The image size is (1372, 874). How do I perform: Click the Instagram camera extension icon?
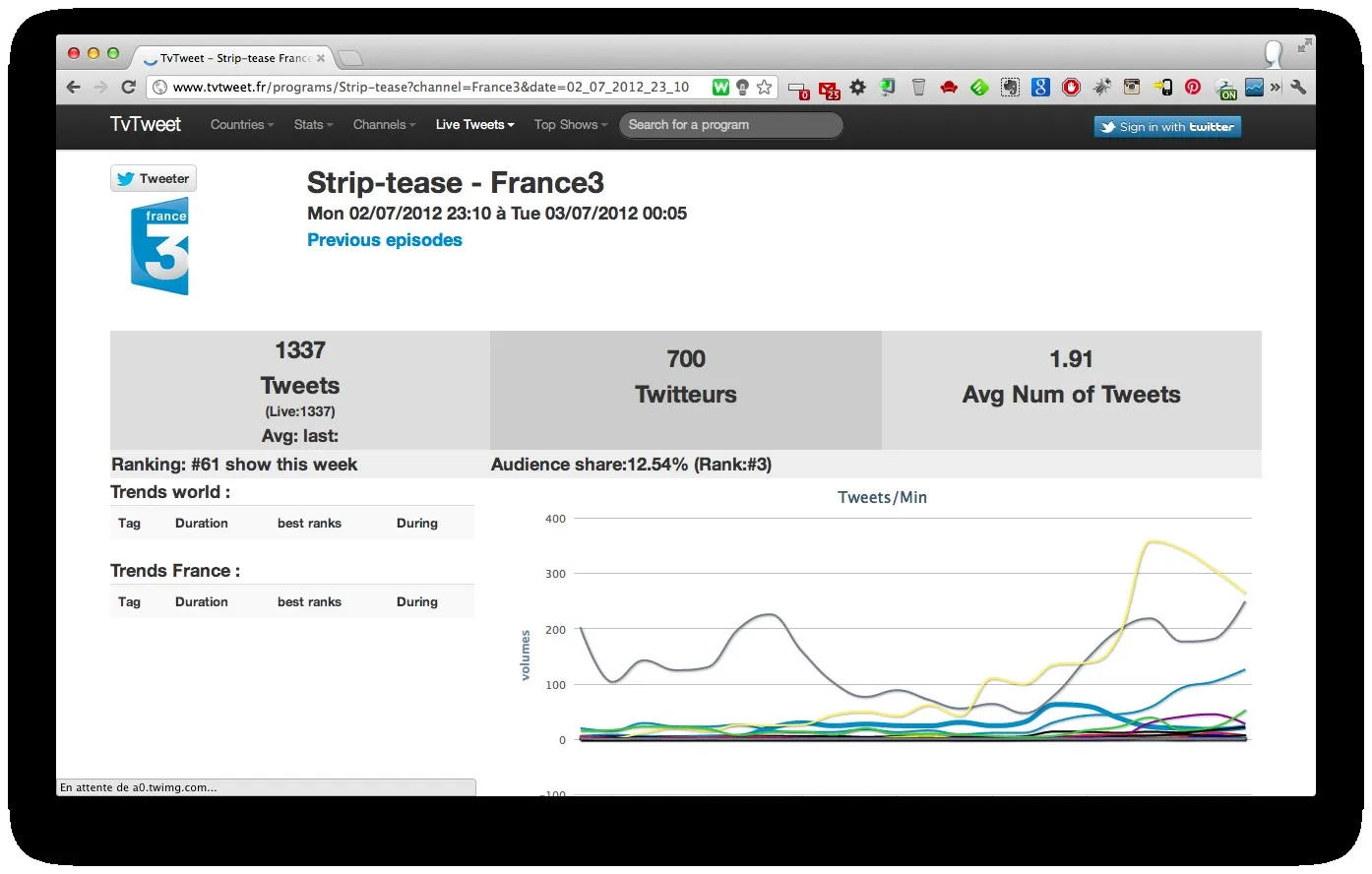(x=1132, y=87)
